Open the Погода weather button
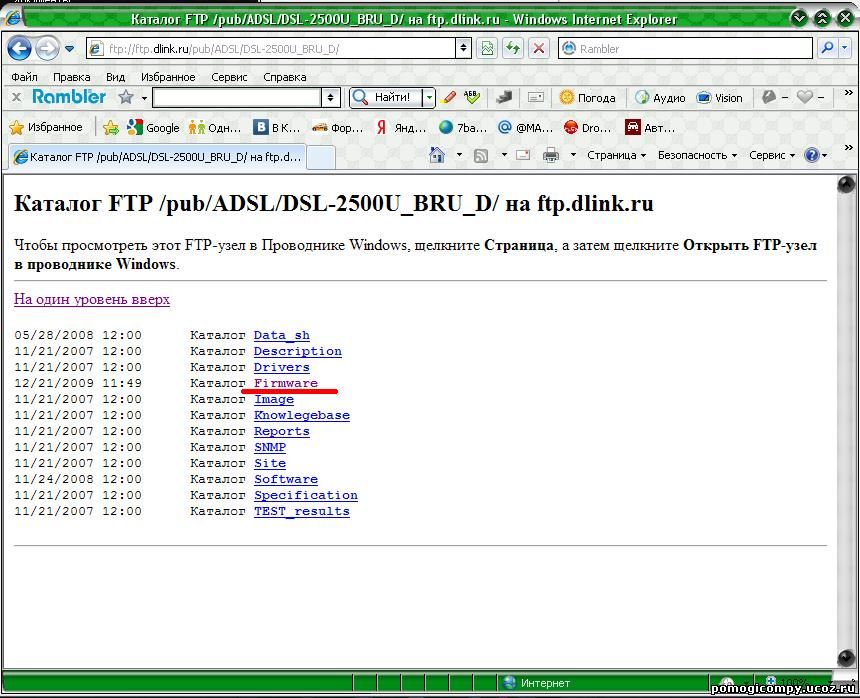The height and width of the screenshot is (698, 860). 587,98
